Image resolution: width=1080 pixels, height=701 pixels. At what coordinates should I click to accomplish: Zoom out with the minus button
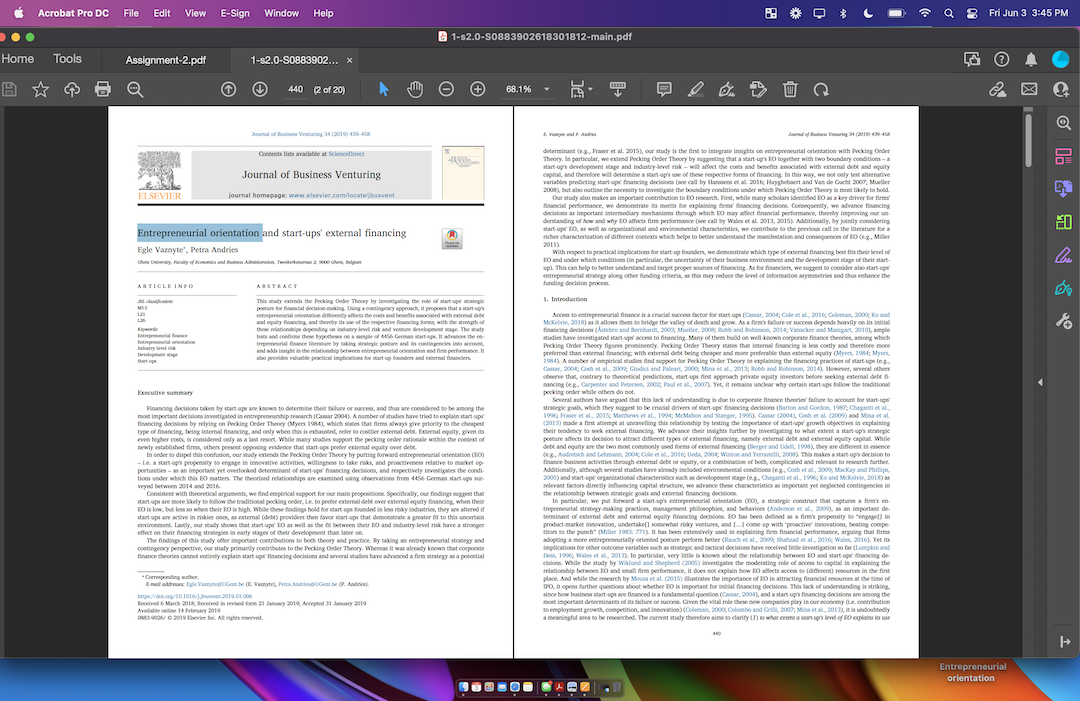point(446,89)
